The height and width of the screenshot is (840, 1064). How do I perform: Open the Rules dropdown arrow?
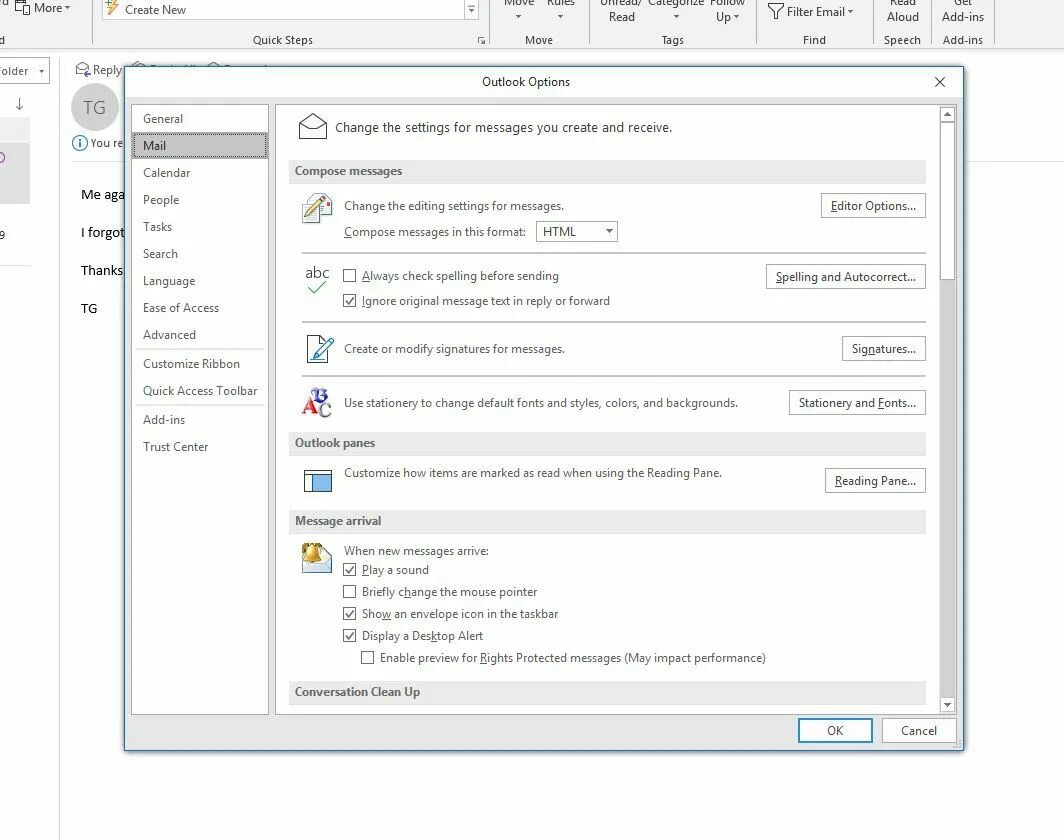(560, 16)
